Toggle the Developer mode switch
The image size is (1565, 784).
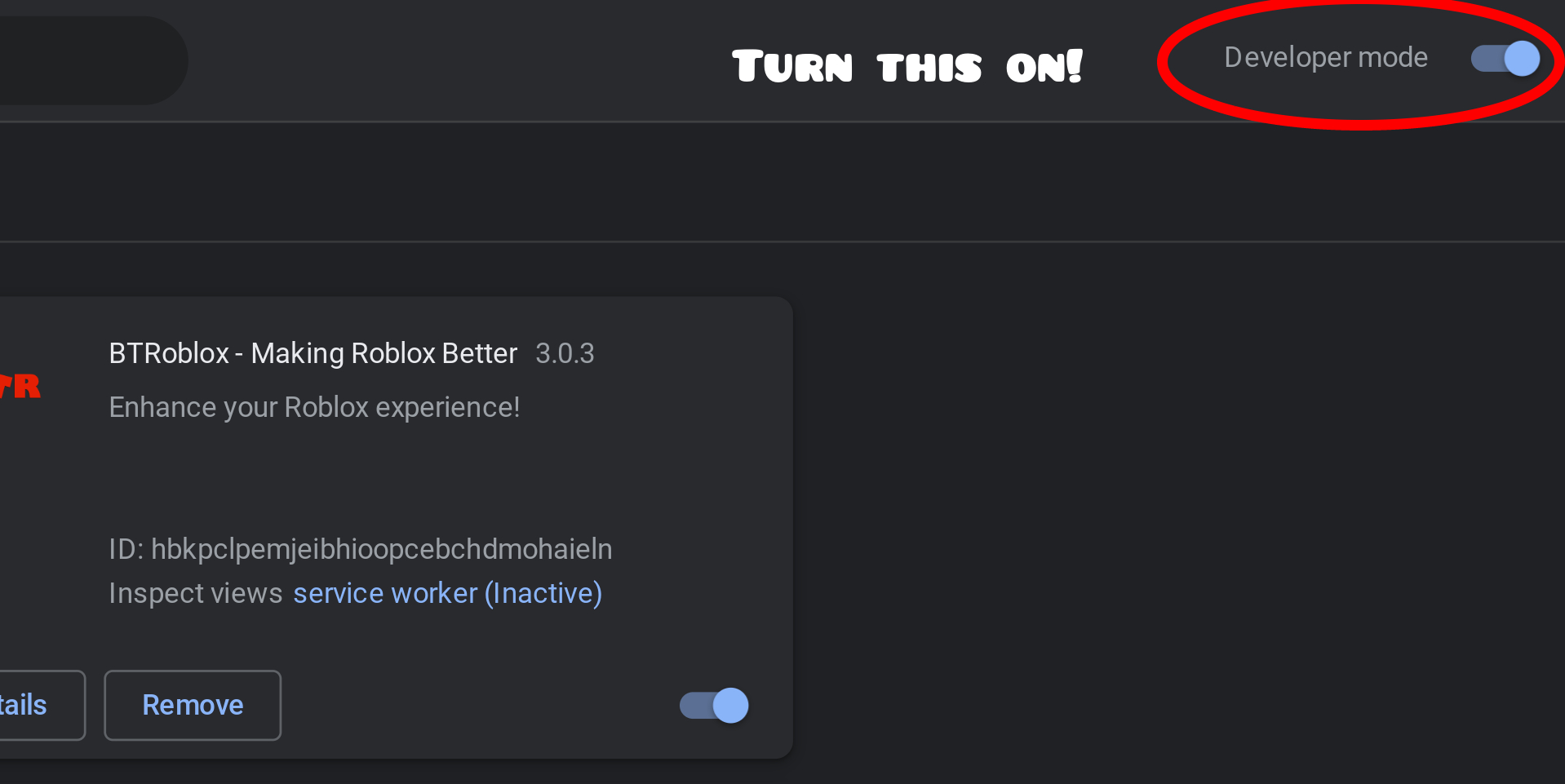pyautogui.click(x=1505, y=59)
